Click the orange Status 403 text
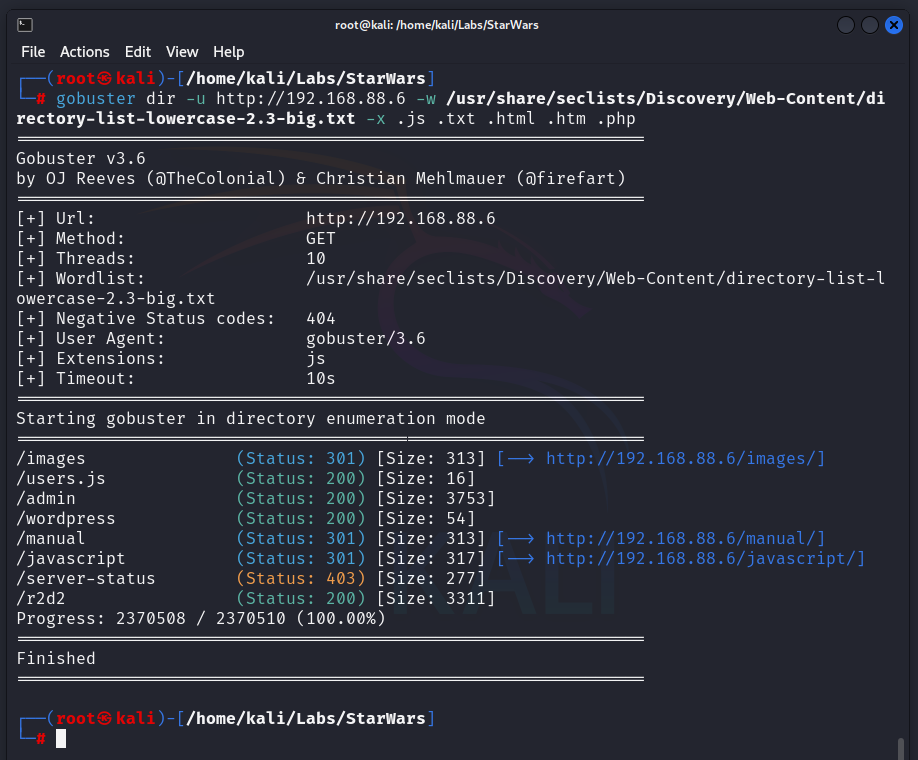 point(301,578)
